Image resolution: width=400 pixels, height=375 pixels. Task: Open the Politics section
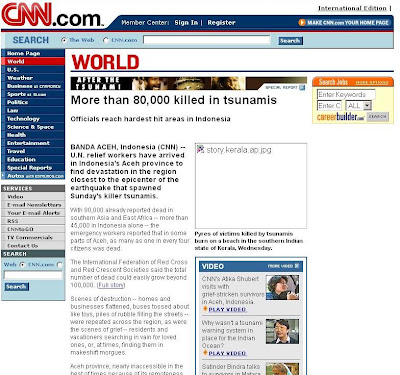pyautogui.click(x=33, y=102)
